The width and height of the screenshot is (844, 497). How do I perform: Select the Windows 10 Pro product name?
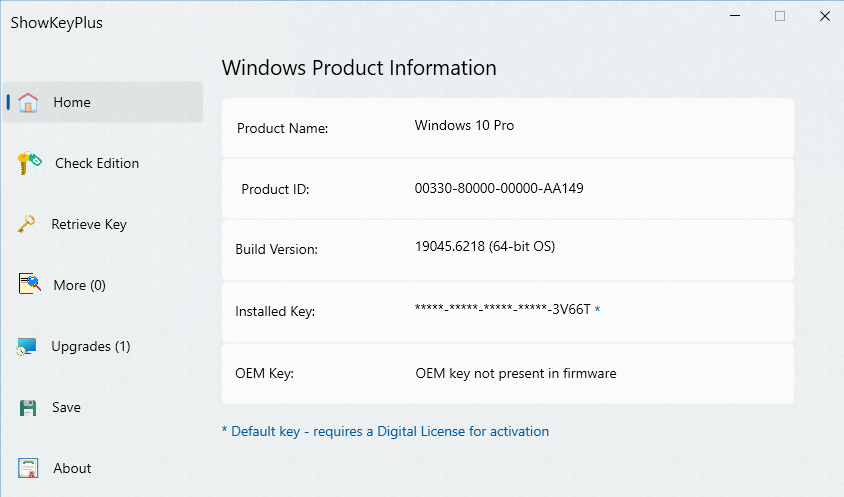(x=464, y=125)
